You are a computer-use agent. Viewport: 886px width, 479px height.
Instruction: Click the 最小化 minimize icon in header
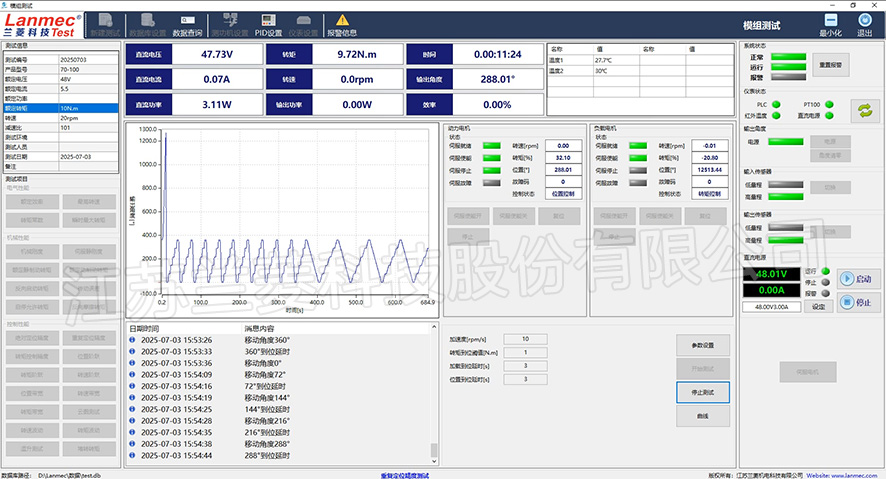tap(831, 25)
